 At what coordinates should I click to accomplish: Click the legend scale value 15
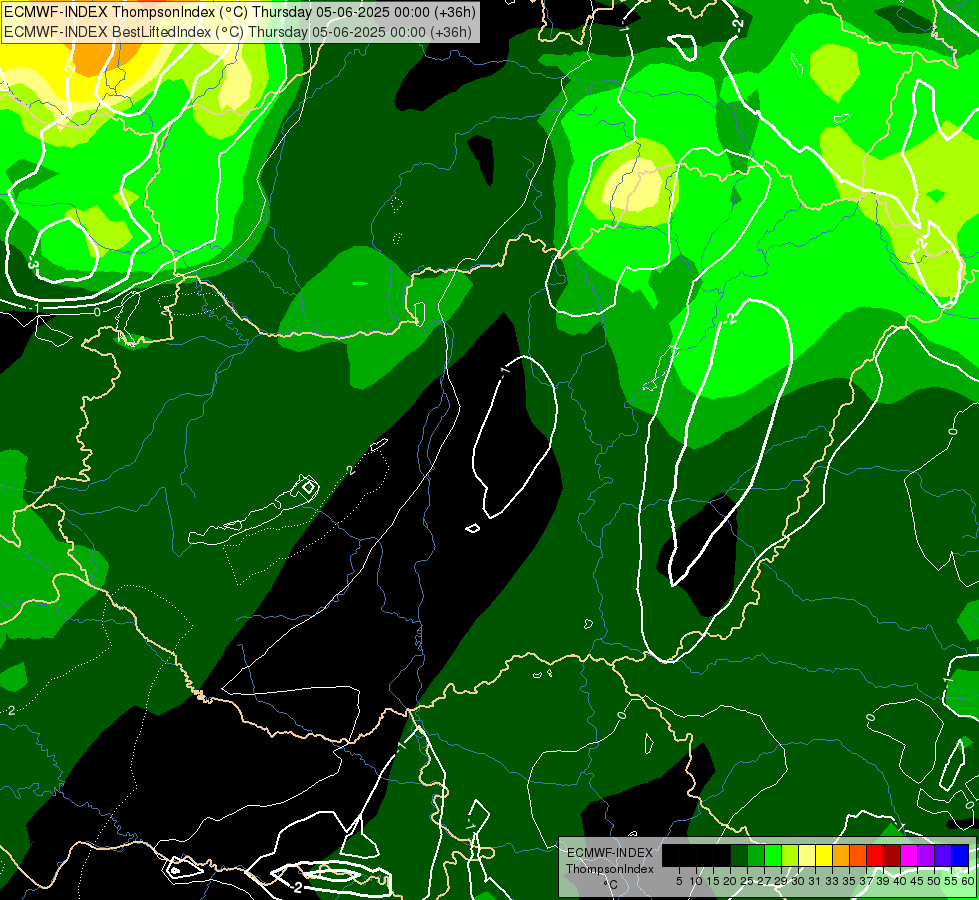pyautogui.click(x=714, y=881)
